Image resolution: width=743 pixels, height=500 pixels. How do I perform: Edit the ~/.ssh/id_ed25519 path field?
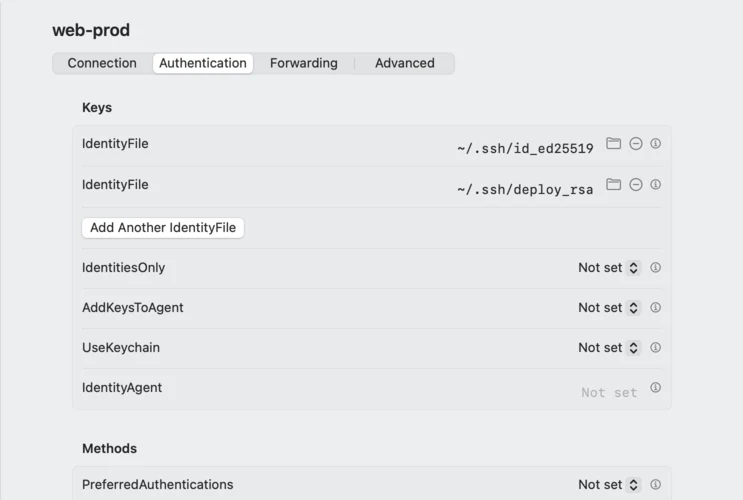[x=525, y=148]
